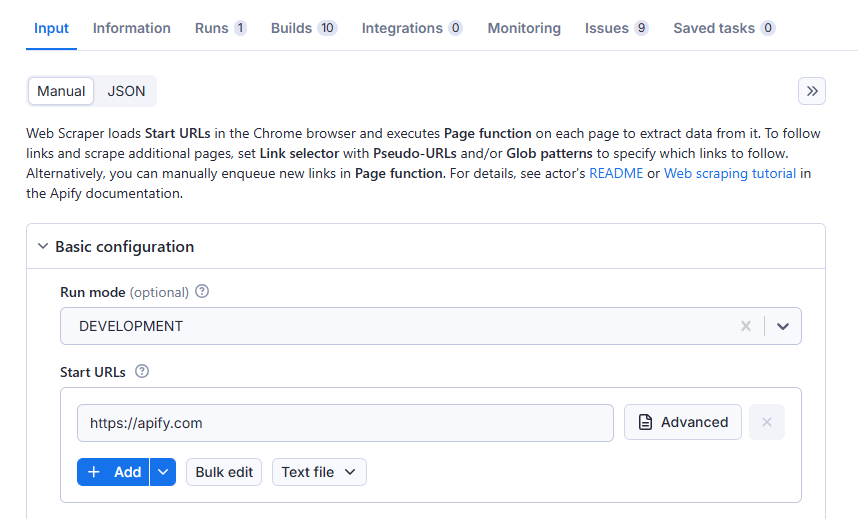Click the Bulk edit button
The image size is (858, 519).
point(224,472)
